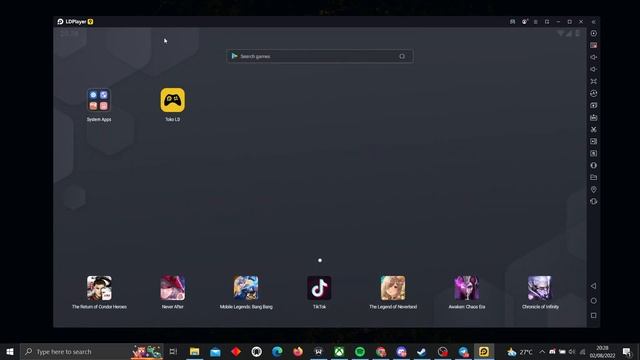Open Mobile Legends: Bang Bang
This screenshot has height=360, width=640.
pyautogui.click(x=246, y=288)
